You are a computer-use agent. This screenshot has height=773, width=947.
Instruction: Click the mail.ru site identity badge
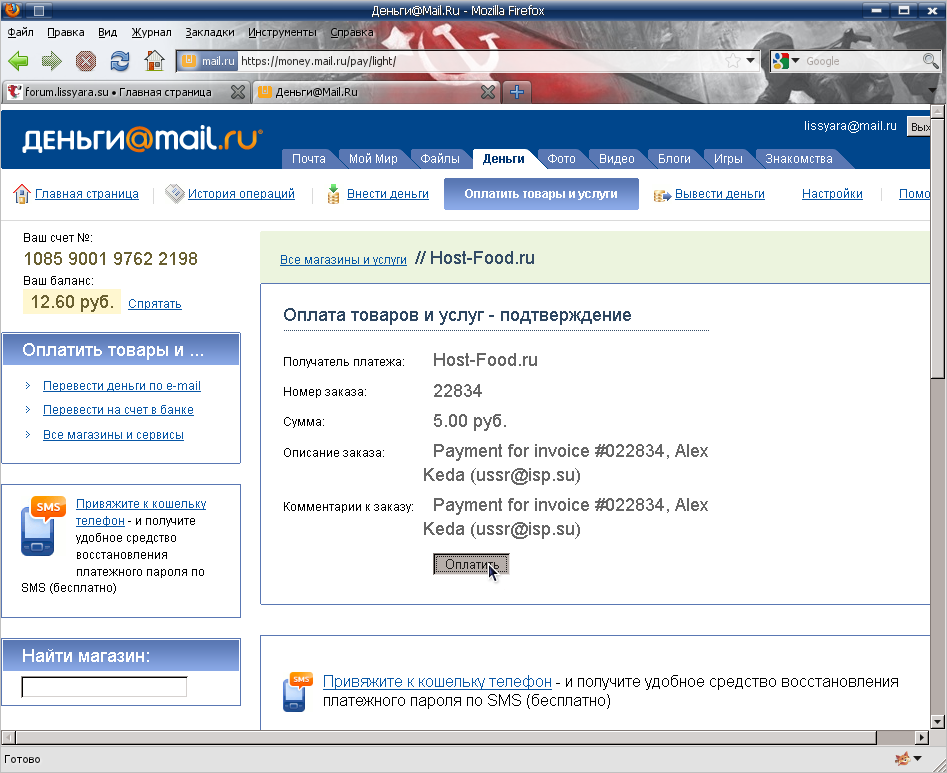pos(208,61)
